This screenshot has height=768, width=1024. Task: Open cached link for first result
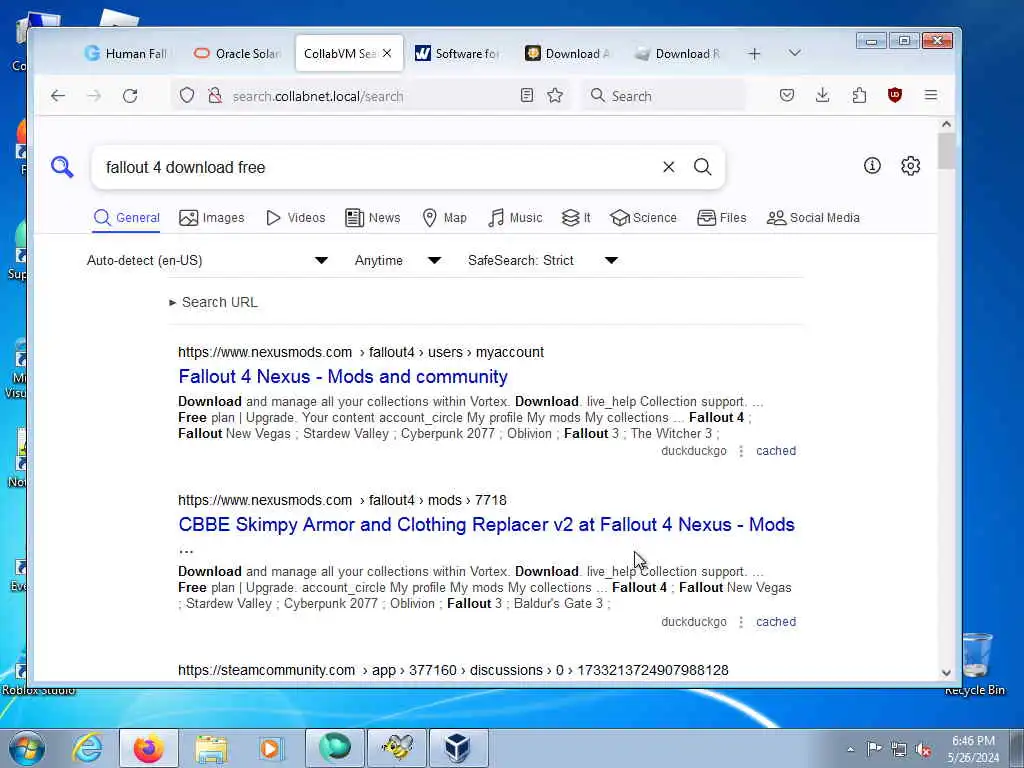[776, 451]
